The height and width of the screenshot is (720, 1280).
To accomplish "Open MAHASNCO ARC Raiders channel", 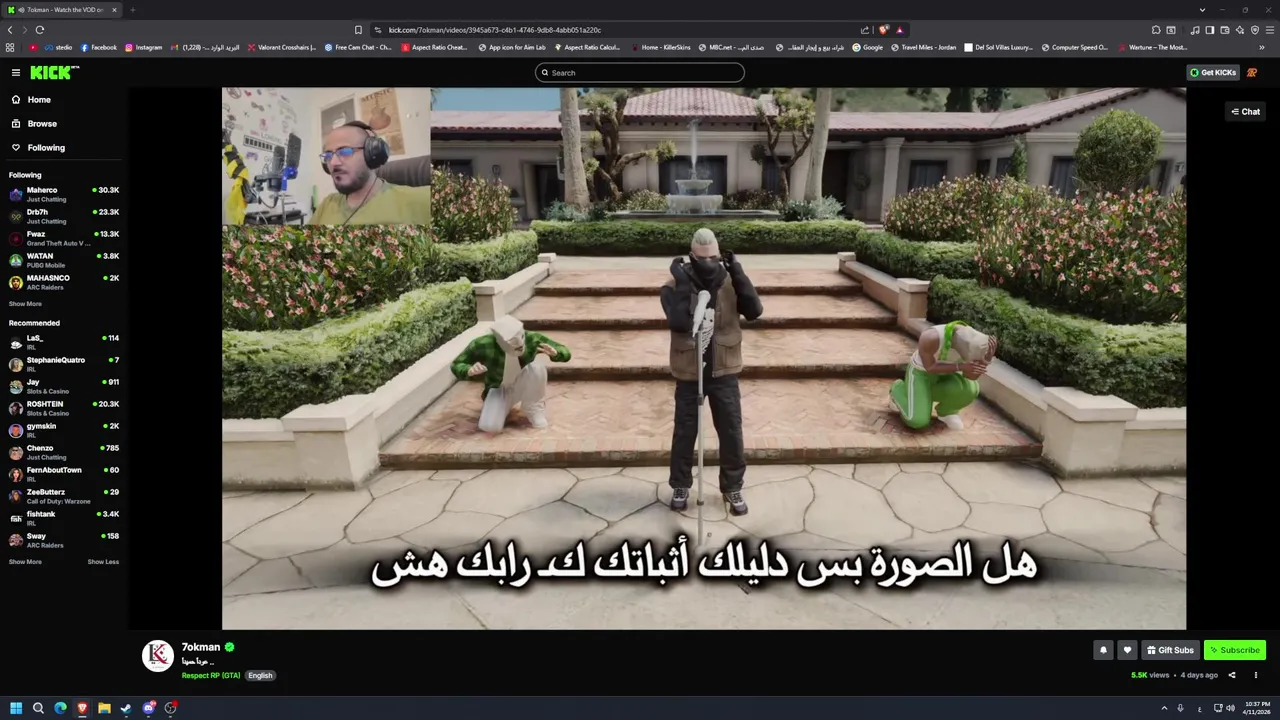I will 64,282.
